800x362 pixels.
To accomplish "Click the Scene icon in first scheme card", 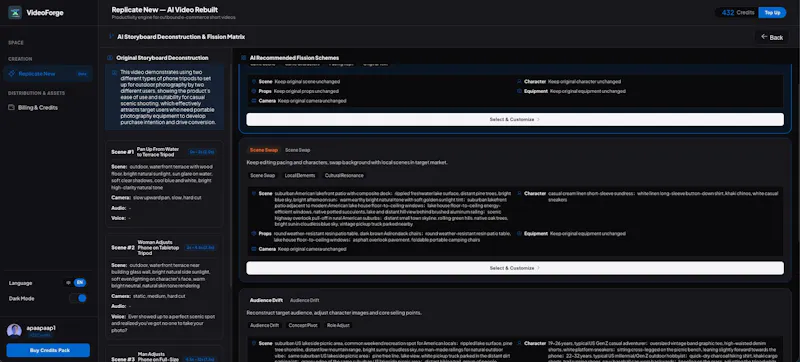I will pos(254,82).
